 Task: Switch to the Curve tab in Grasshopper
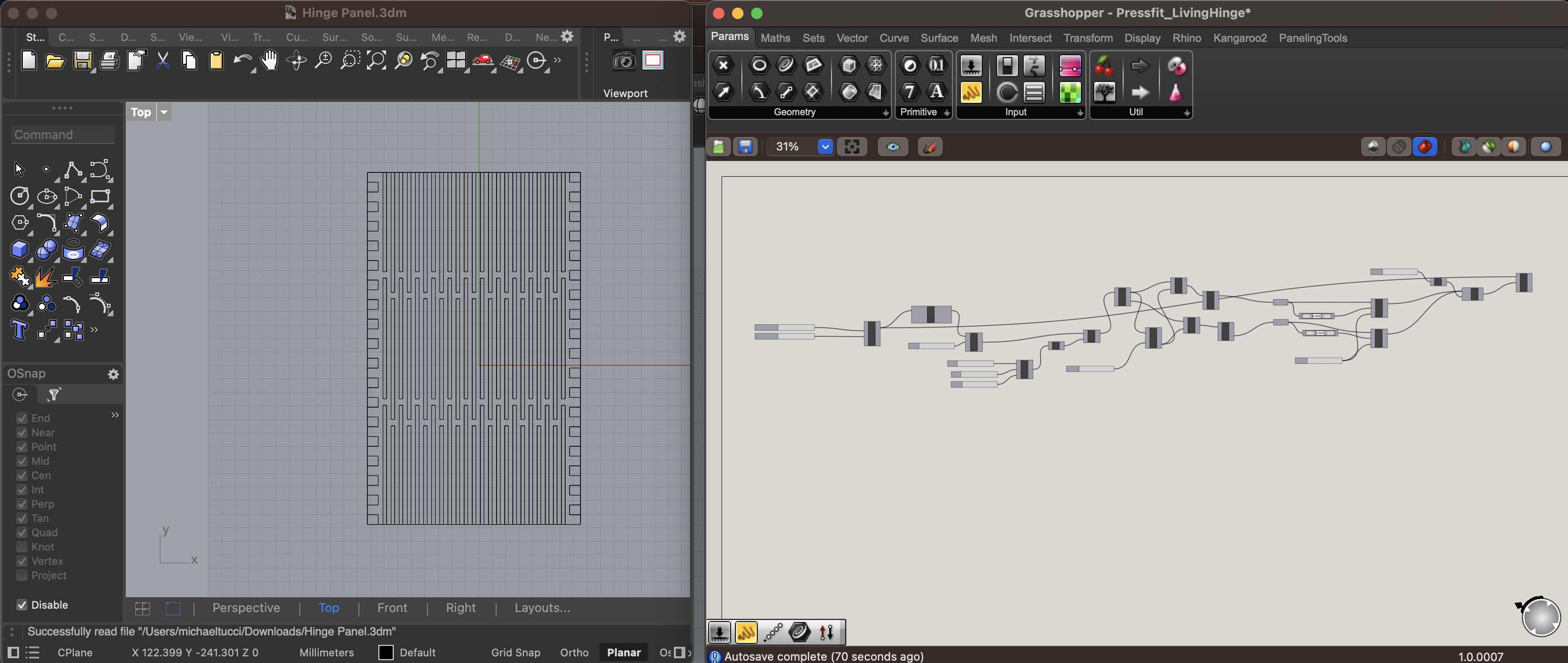894,38
